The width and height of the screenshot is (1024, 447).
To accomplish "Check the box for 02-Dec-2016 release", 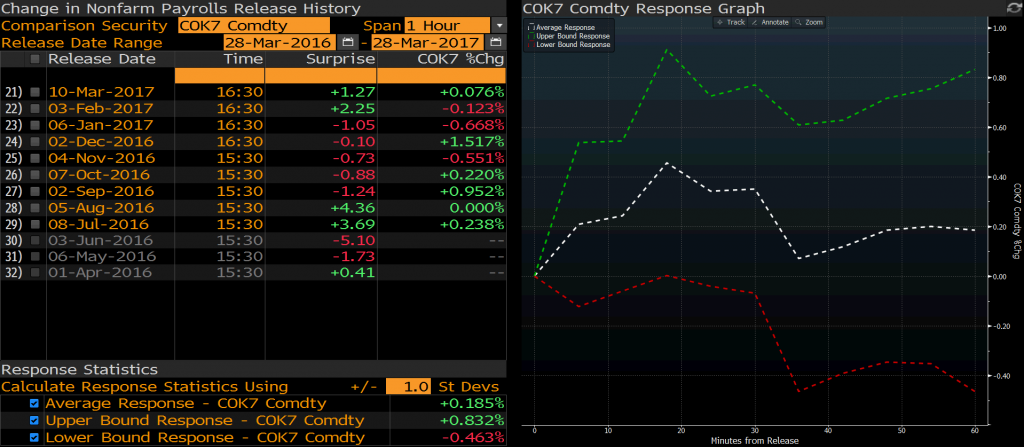I will (35, 142).
